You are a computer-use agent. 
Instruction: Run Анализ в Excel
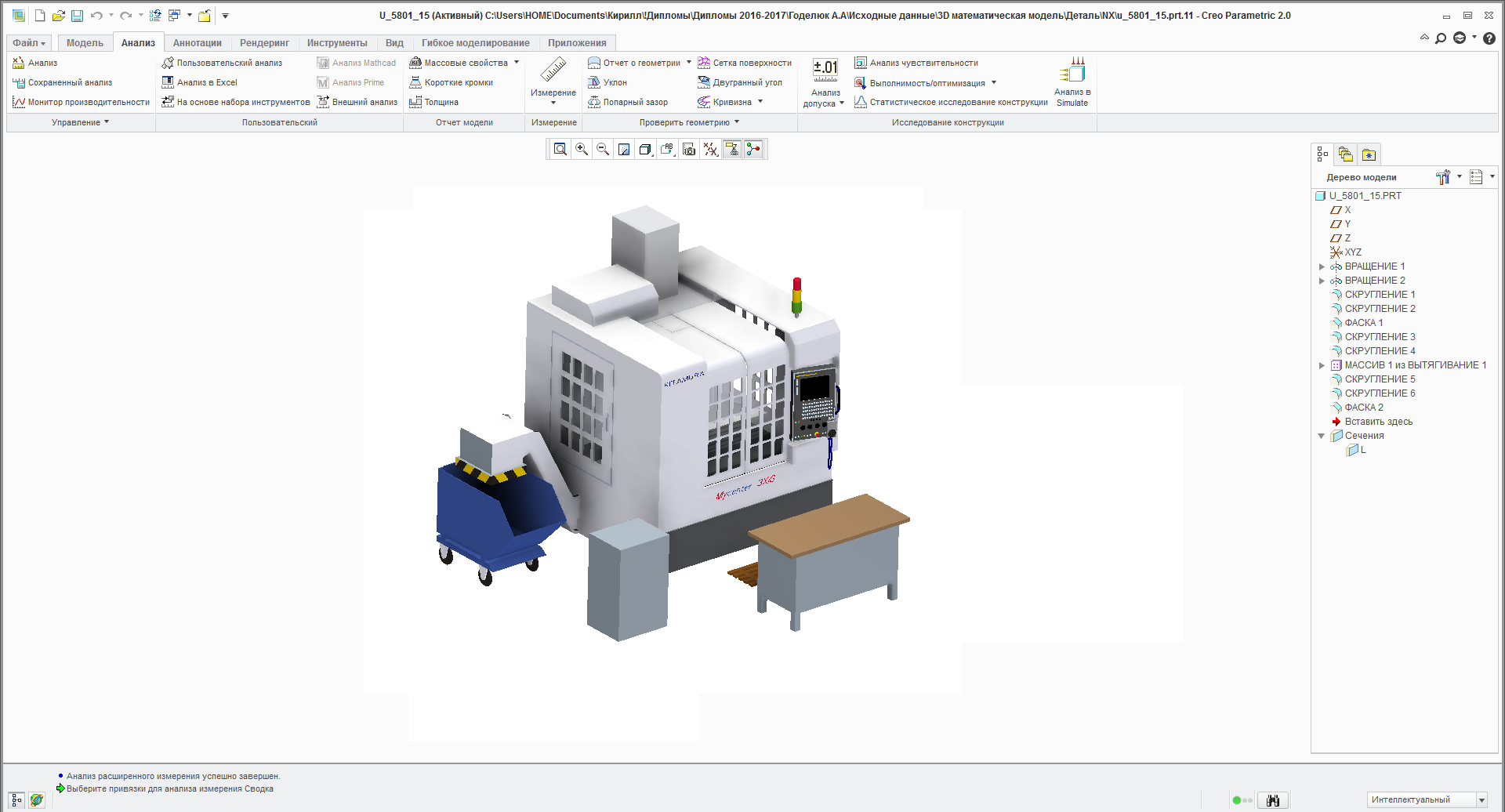(x=199, y=82)
